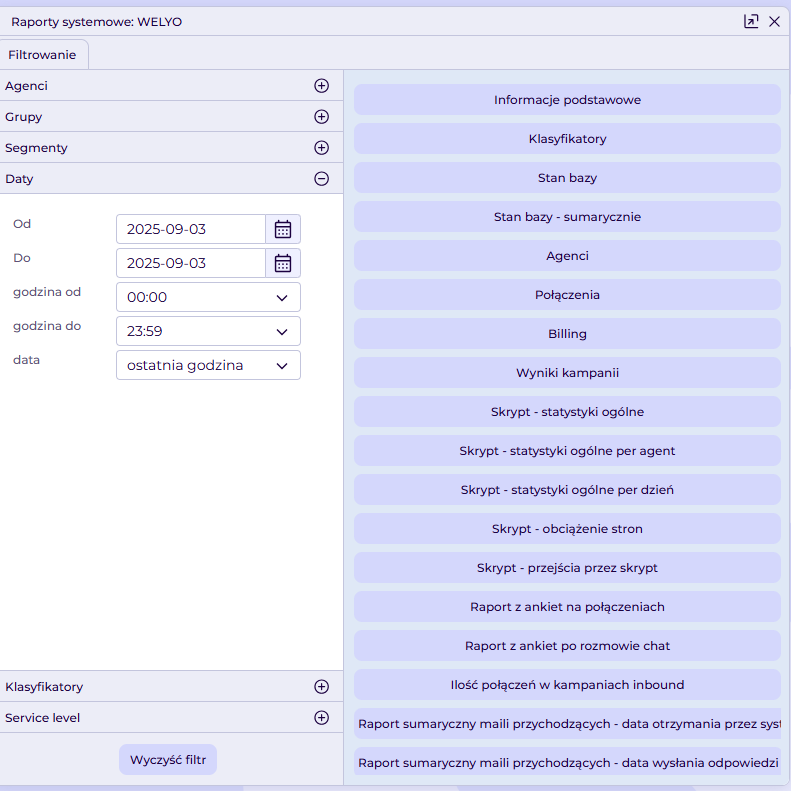Expand the Segmenty filter section
The image size is (791, 791).
click(x=321, y=148)
